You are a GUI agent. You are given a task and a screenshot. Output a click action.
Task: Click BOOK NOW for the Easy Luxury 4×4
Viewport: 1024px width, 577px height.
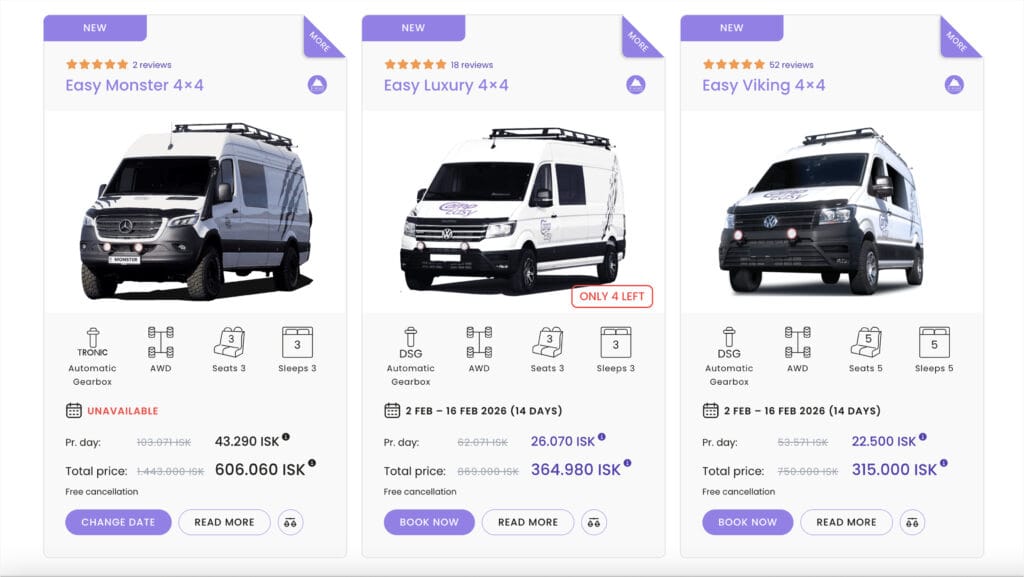coord(428,522)
